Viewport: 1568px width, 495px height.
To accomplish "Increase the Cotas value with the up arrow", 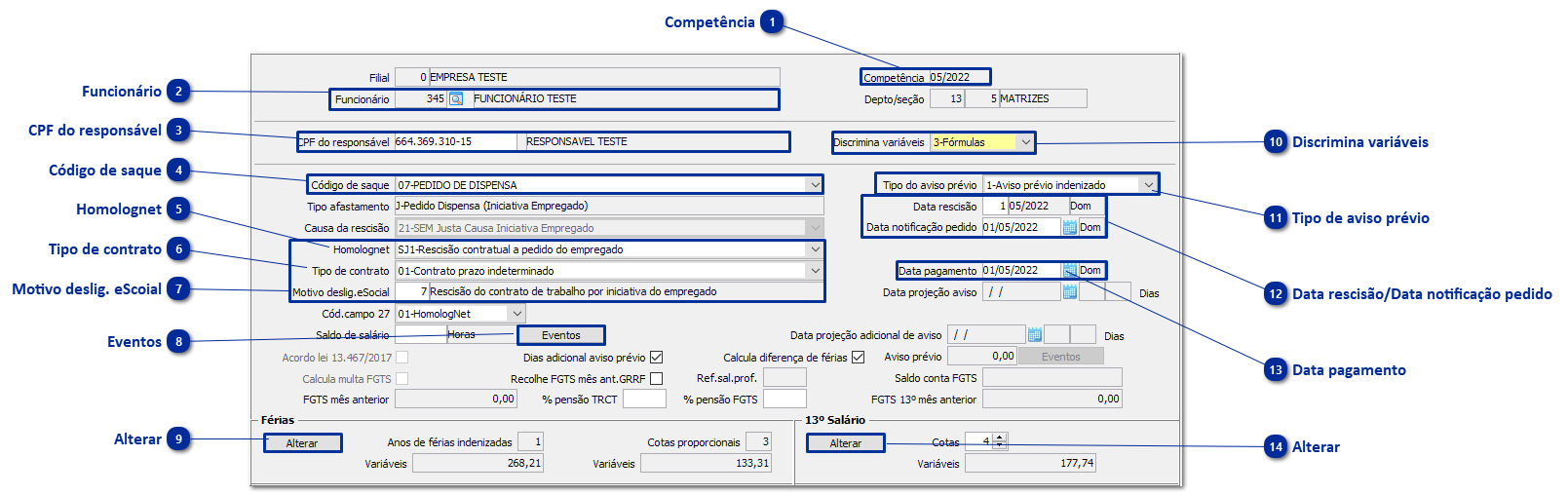I will coord(999,438).
